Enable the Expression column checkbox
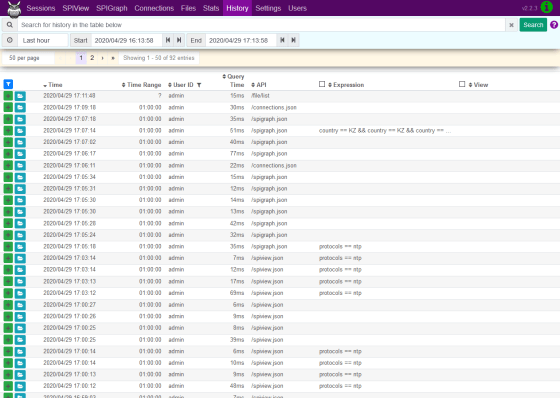560x398 pixels. click(322, 84)
